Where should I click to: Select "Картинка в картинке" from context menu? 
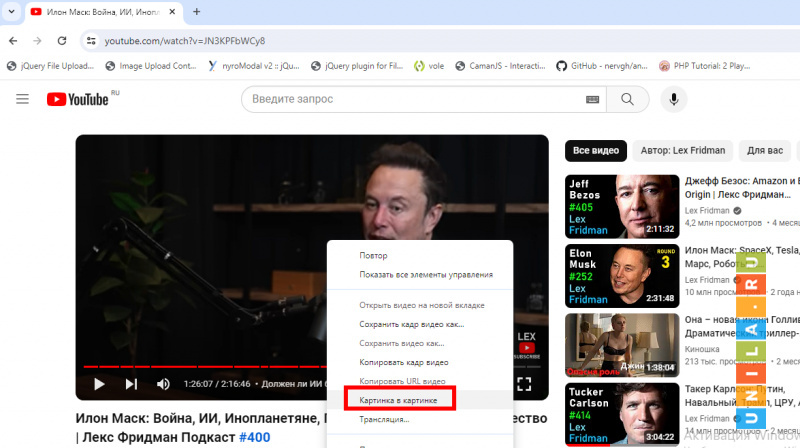point(399,398)
